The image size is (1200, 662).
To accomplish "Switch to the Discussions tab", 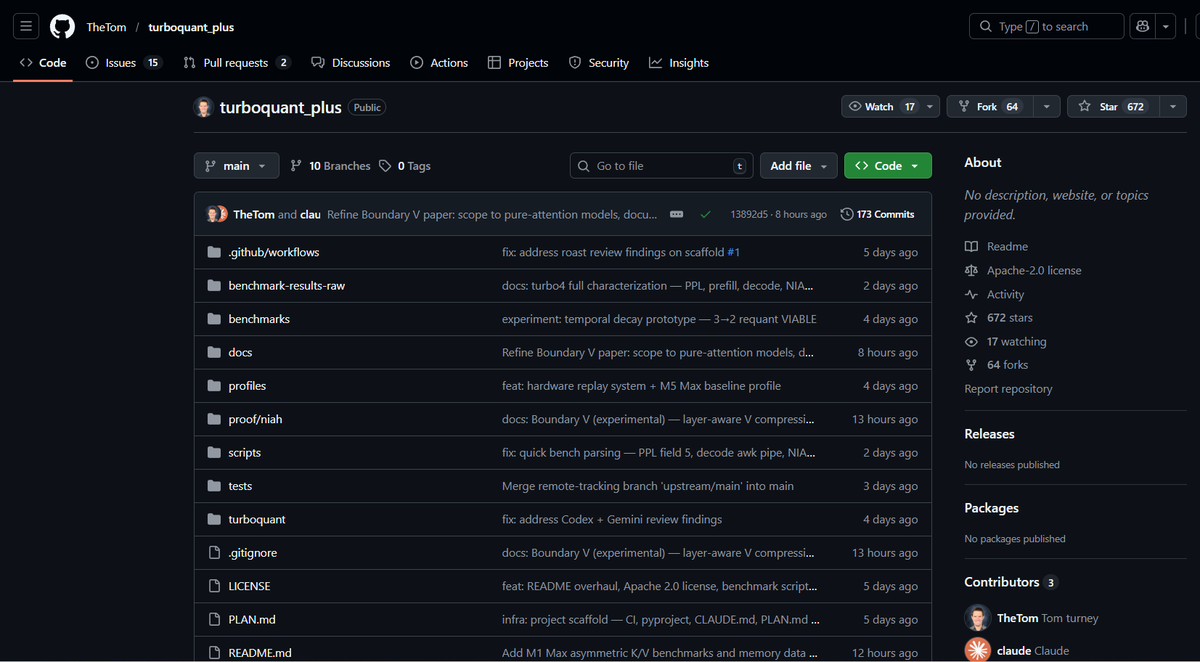I will point(351,62).
